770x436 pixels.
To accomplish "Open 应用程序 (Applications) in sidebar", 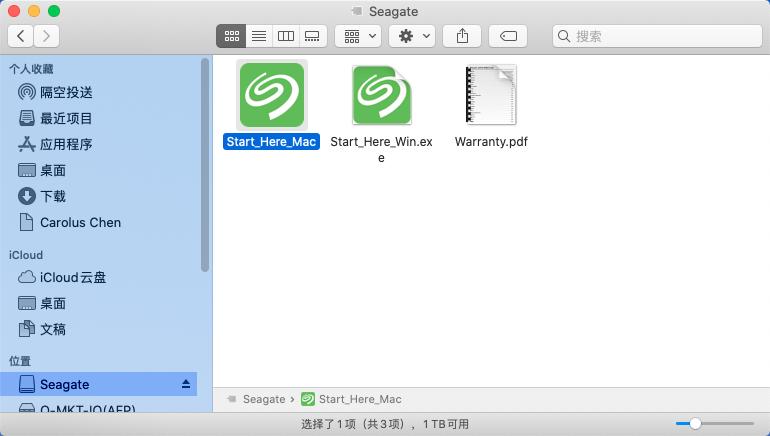I will click(66, 144).
